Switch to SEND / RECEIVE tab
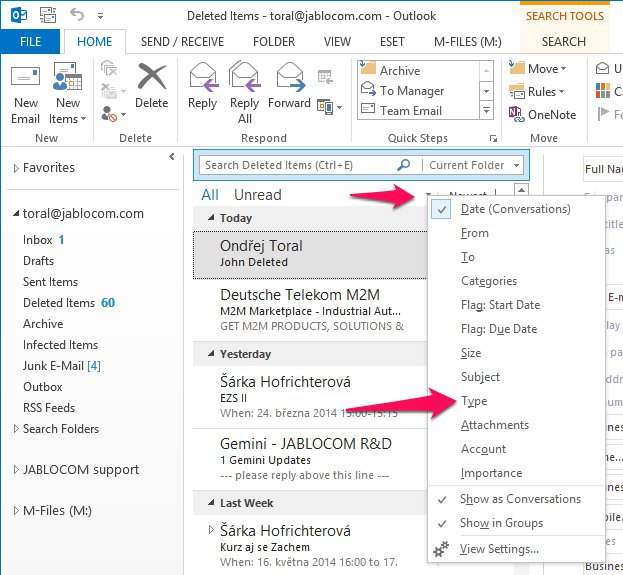 click(182, 41)
